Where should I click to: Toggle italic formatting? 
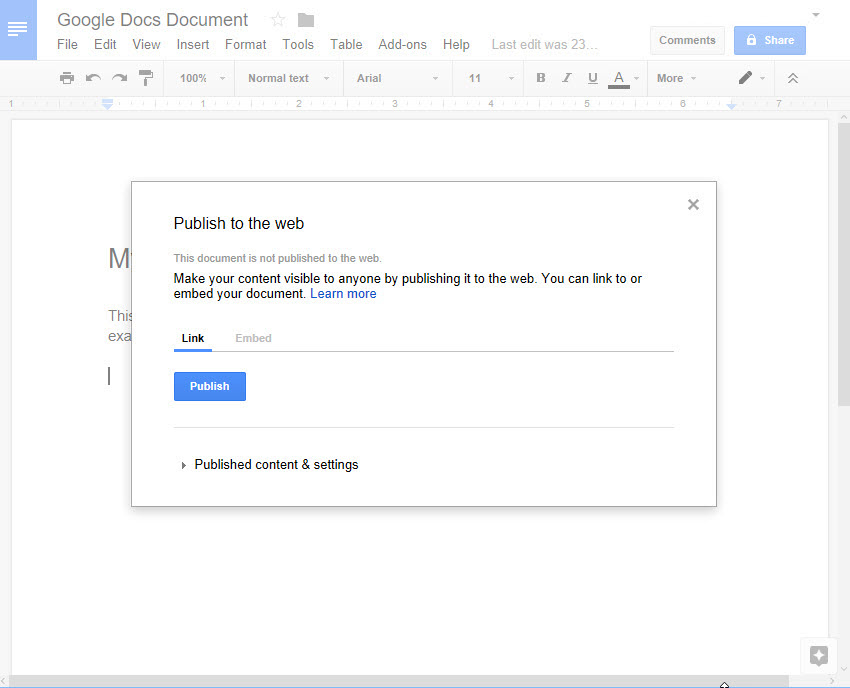[566, 78]
